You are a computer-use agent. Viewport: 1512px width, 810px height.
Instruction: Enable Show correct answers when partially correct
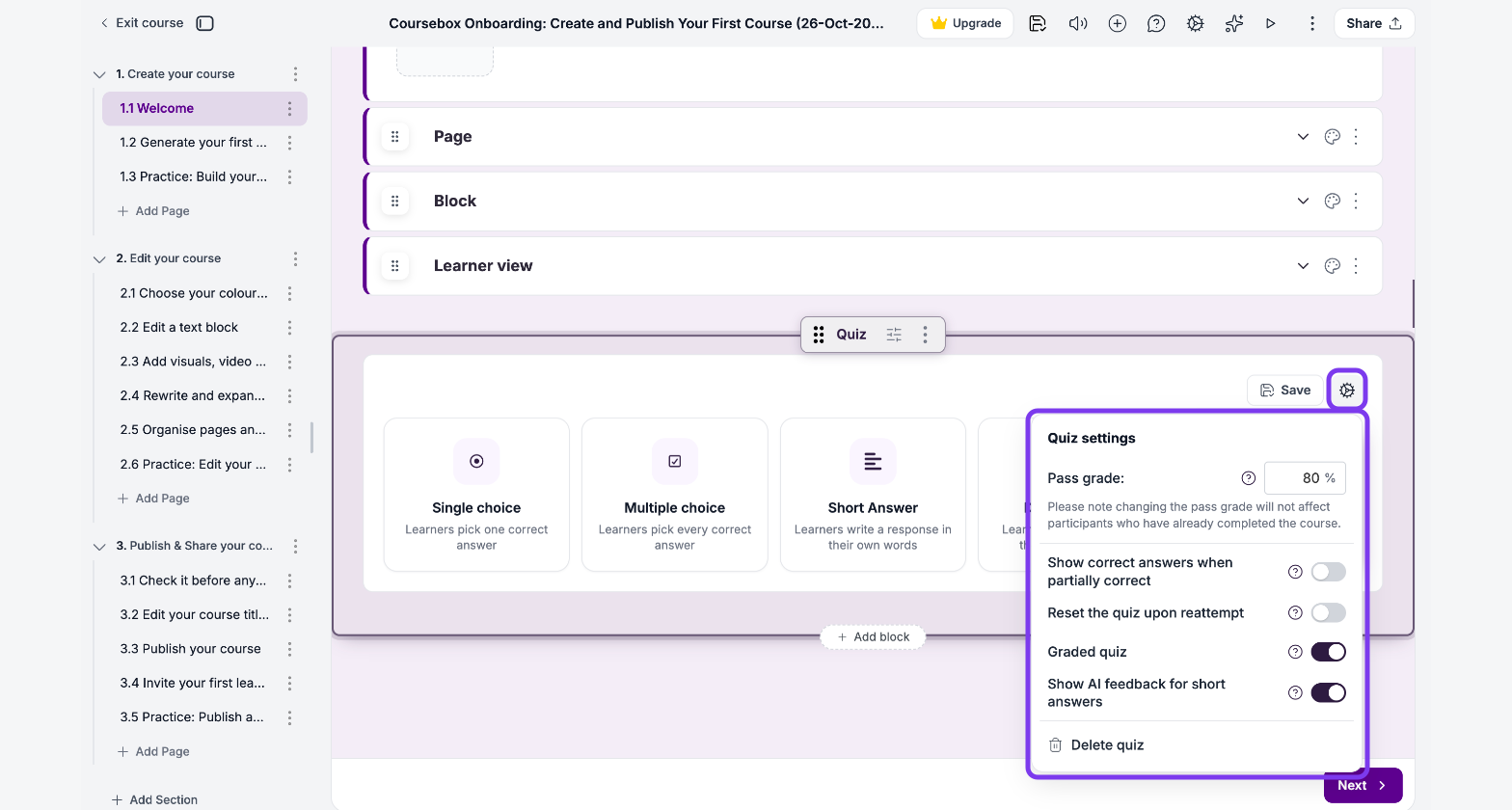(1328, 572)
